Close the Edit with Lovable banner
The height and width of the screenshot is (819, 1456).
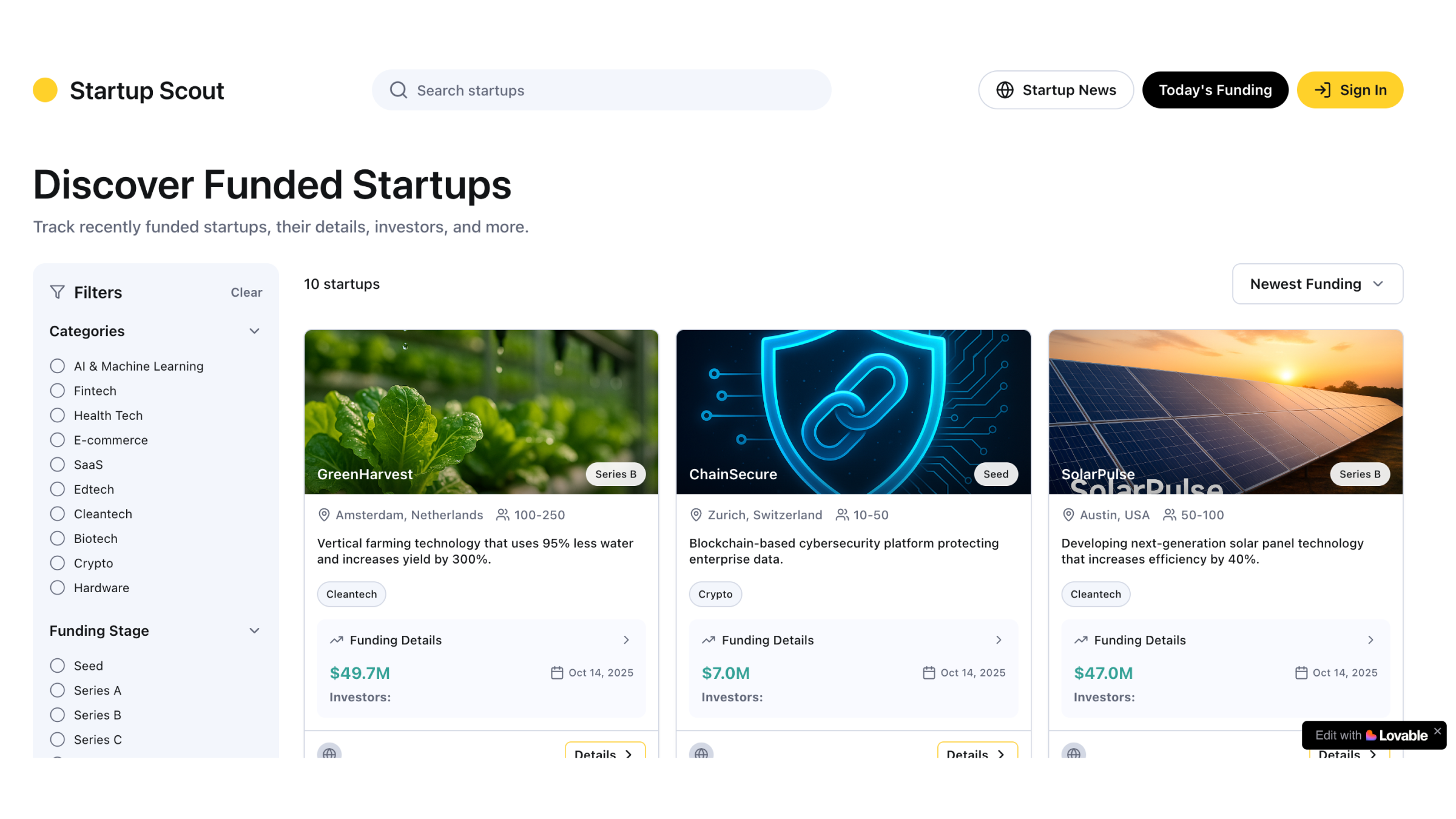tap(1437, 731)
